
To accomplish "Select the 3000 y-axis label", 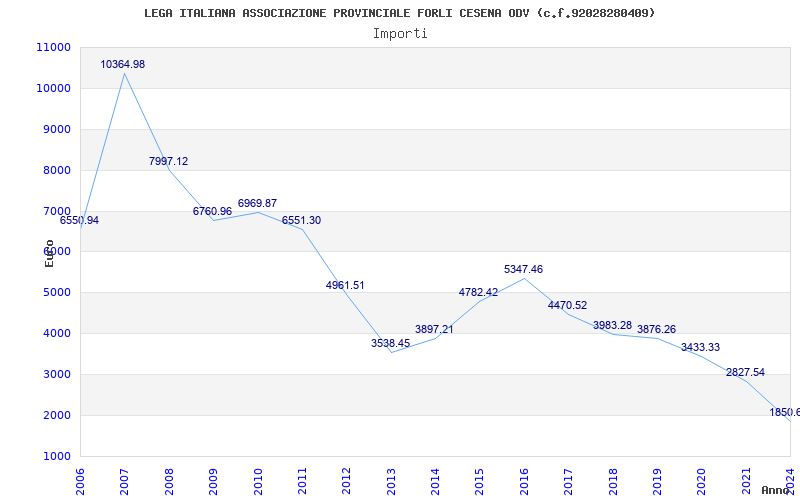I will click(57, 374).
